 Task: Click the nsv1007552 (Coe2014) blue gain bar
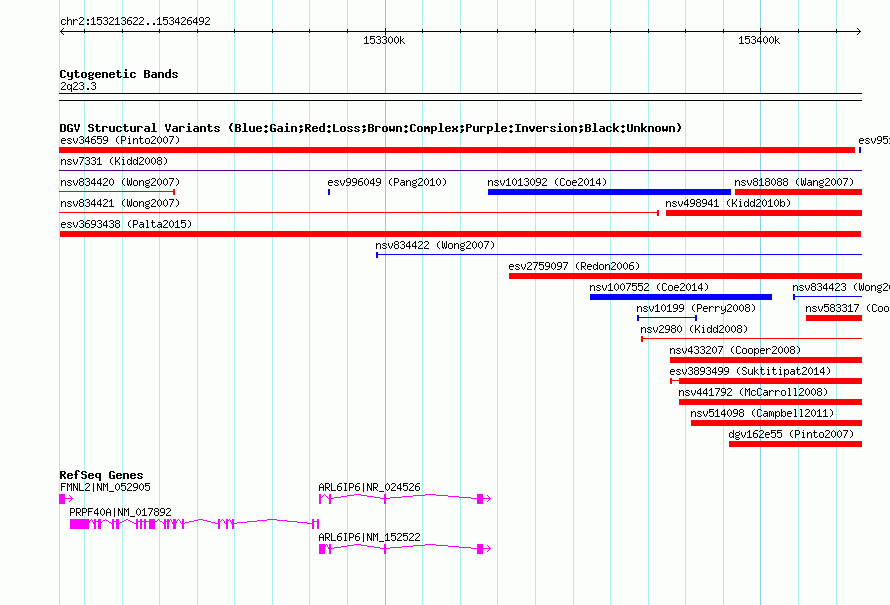click(681, 297)
